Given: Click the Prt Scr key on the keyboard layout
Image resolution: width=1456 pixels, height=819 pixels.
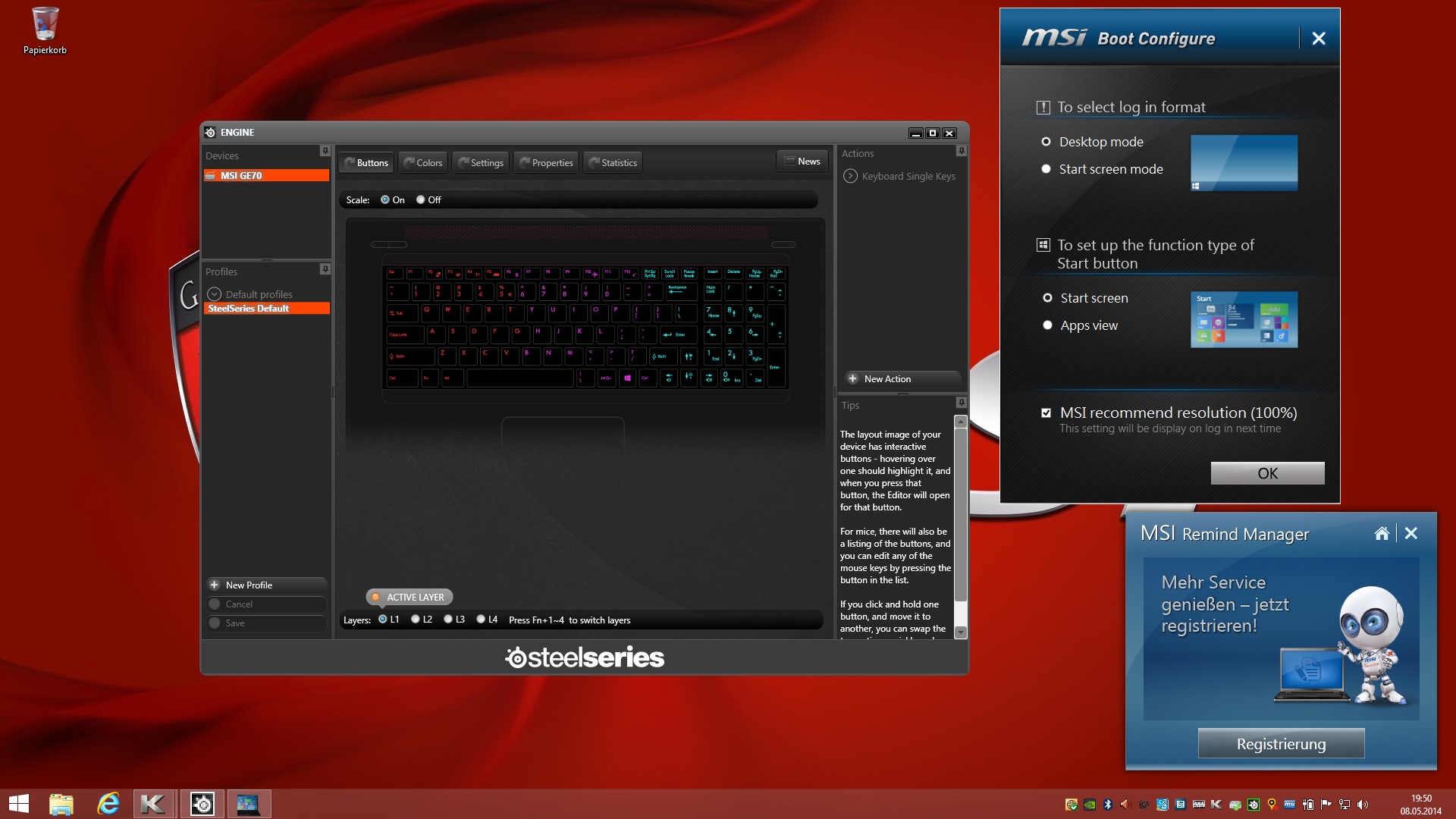Looking at the screenshot, I should pyautogui.click(x=650, y=272).
